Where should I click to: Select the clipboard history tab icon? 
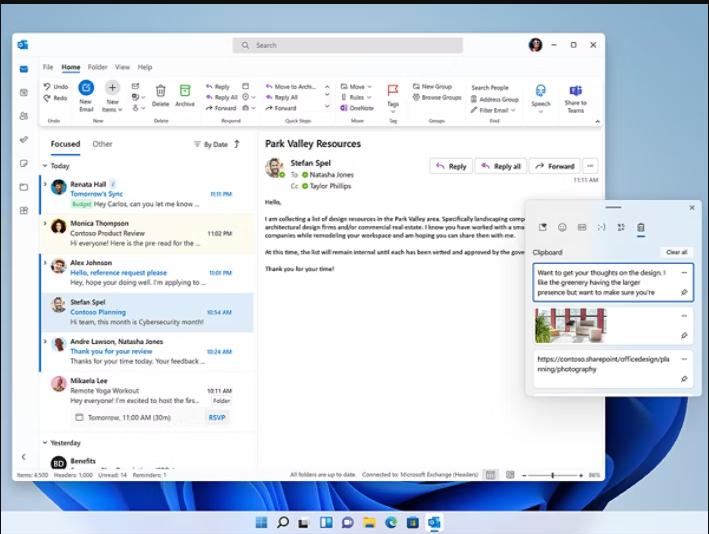click(x=641, y=227)
